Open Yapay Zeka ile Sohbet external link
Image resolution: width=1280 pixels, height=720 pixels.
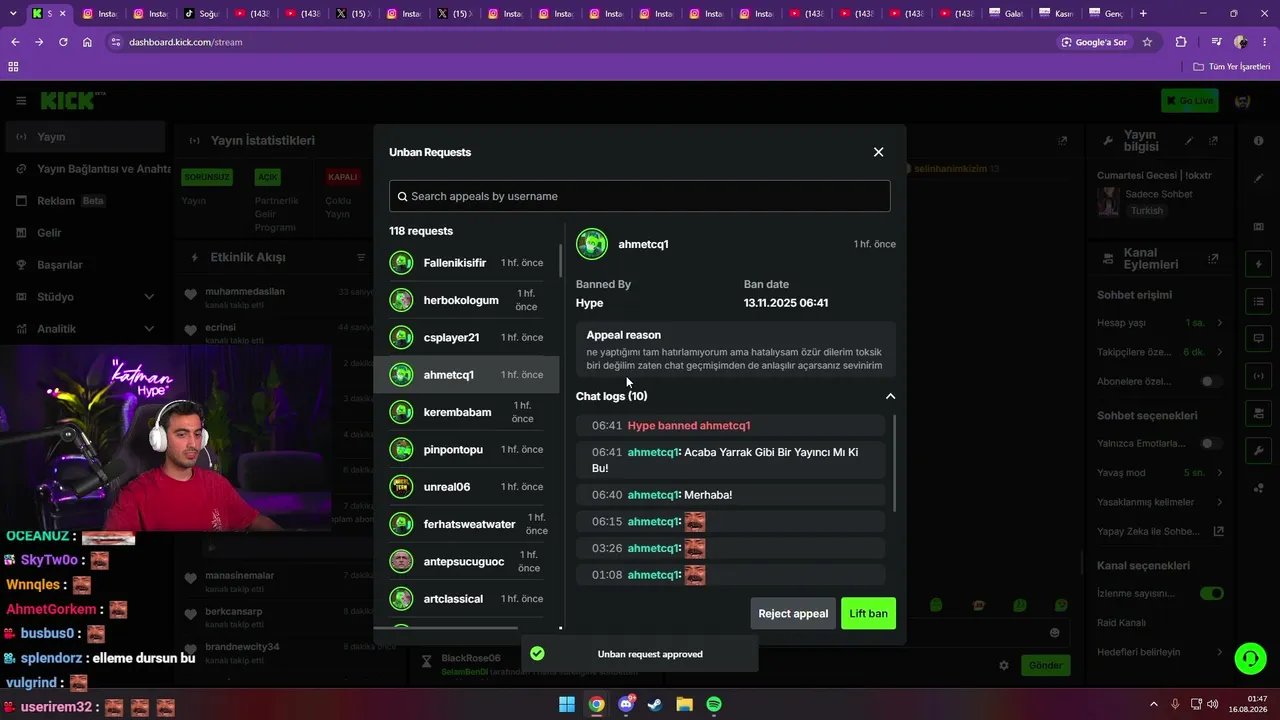click(1219, 531)
